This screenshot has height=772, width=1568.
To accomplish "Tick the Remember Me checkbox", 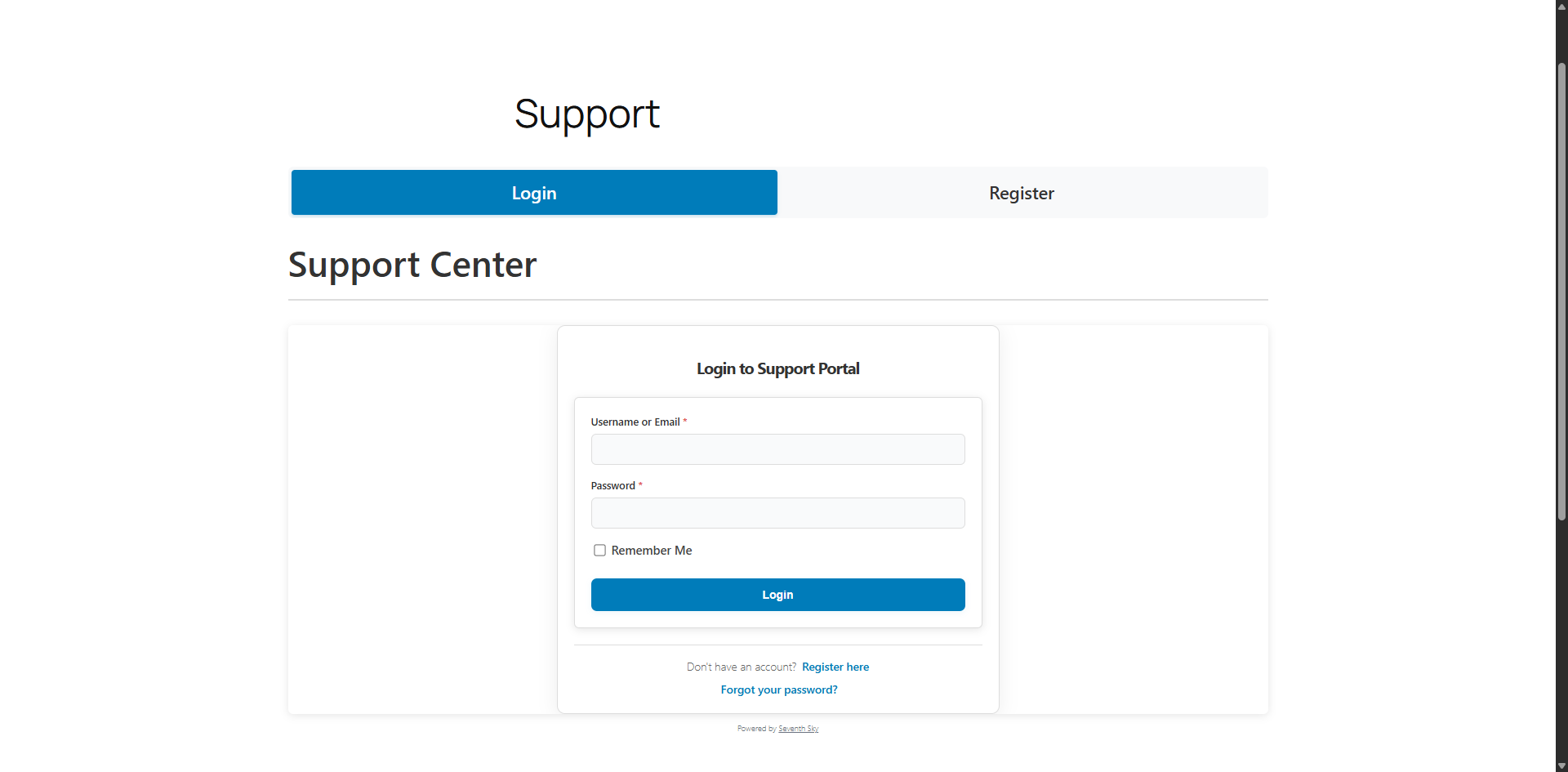I will (599, 551).
